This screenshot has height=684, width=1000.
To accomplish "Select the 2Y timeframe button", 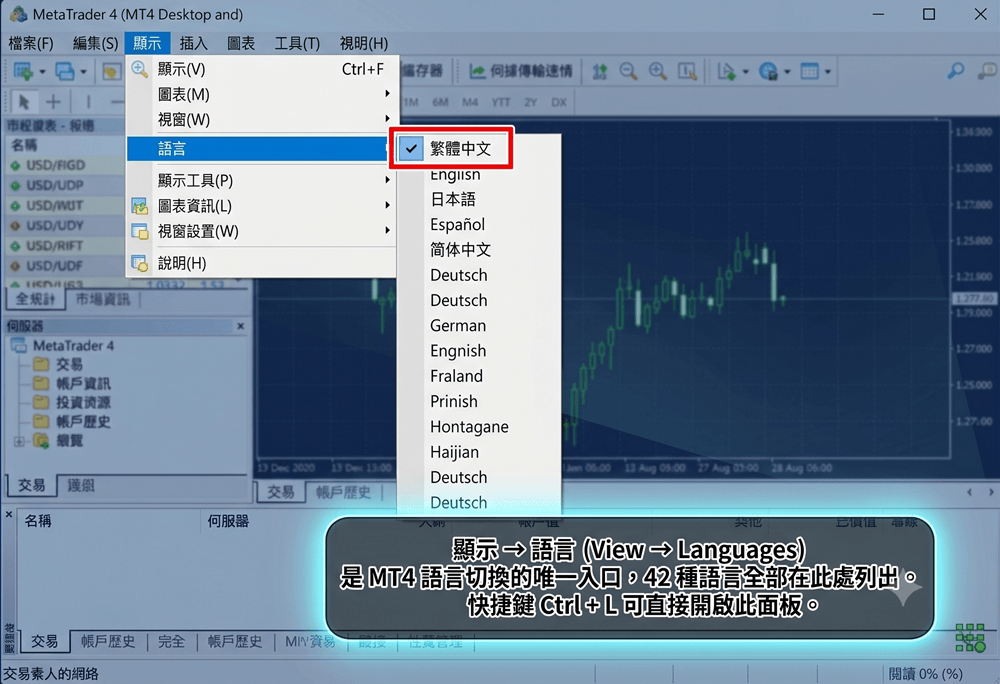I will click(x=531, y=102).
